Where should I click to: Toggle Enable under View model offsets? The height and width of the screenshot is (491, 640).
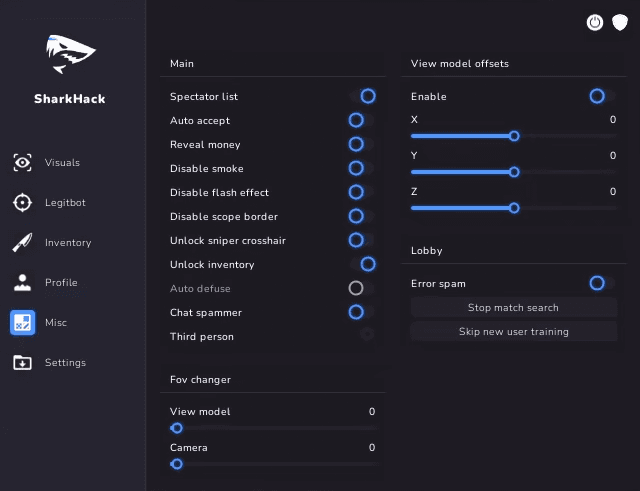click(598, 96)
